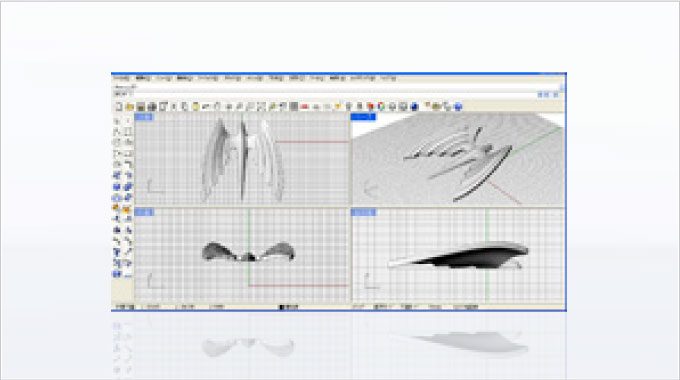Screen dimensions: 680x380
Task: Click the blue sphere Render icon
Action: [x=414, y=106]
